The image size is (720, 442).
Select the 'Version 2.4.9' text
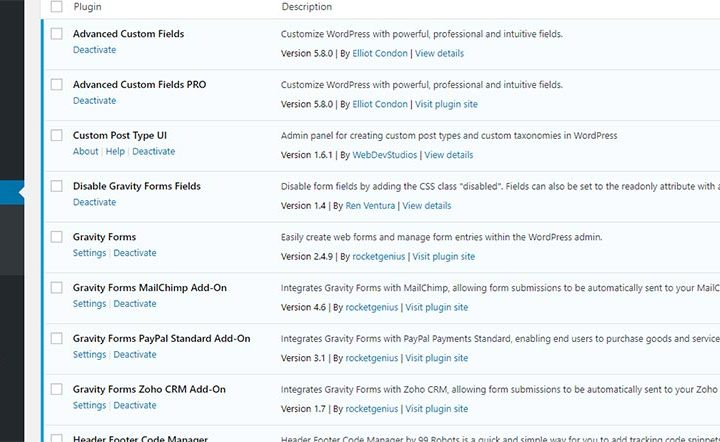307,257
